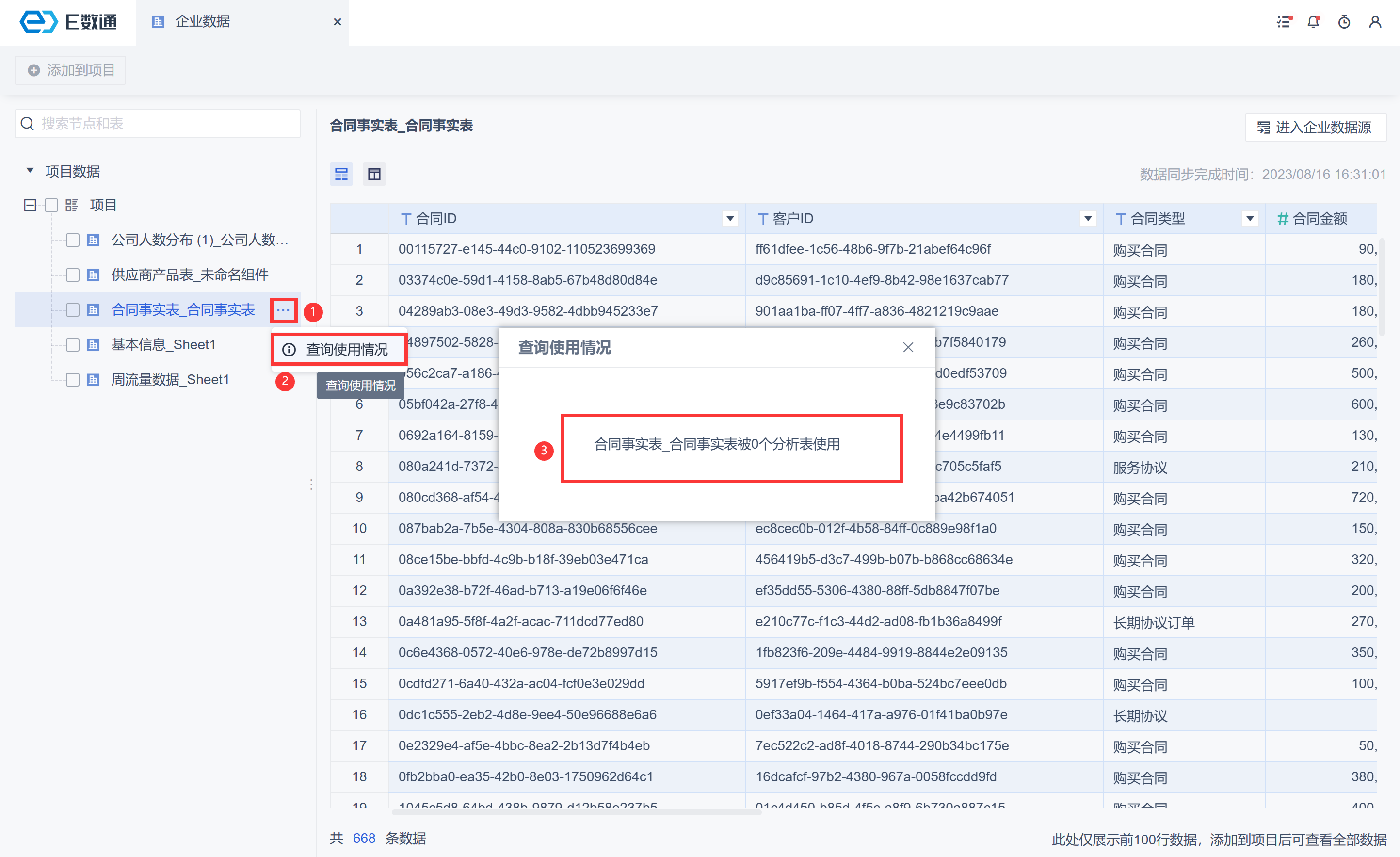
Task: Click the 添加到项目 button
Action: tap(70, 70)
